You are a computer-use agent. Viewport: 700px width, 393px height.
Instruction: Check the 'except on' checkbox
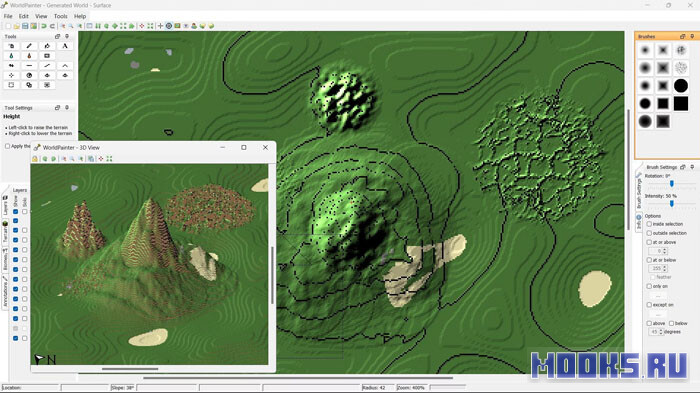coord(649,305)
